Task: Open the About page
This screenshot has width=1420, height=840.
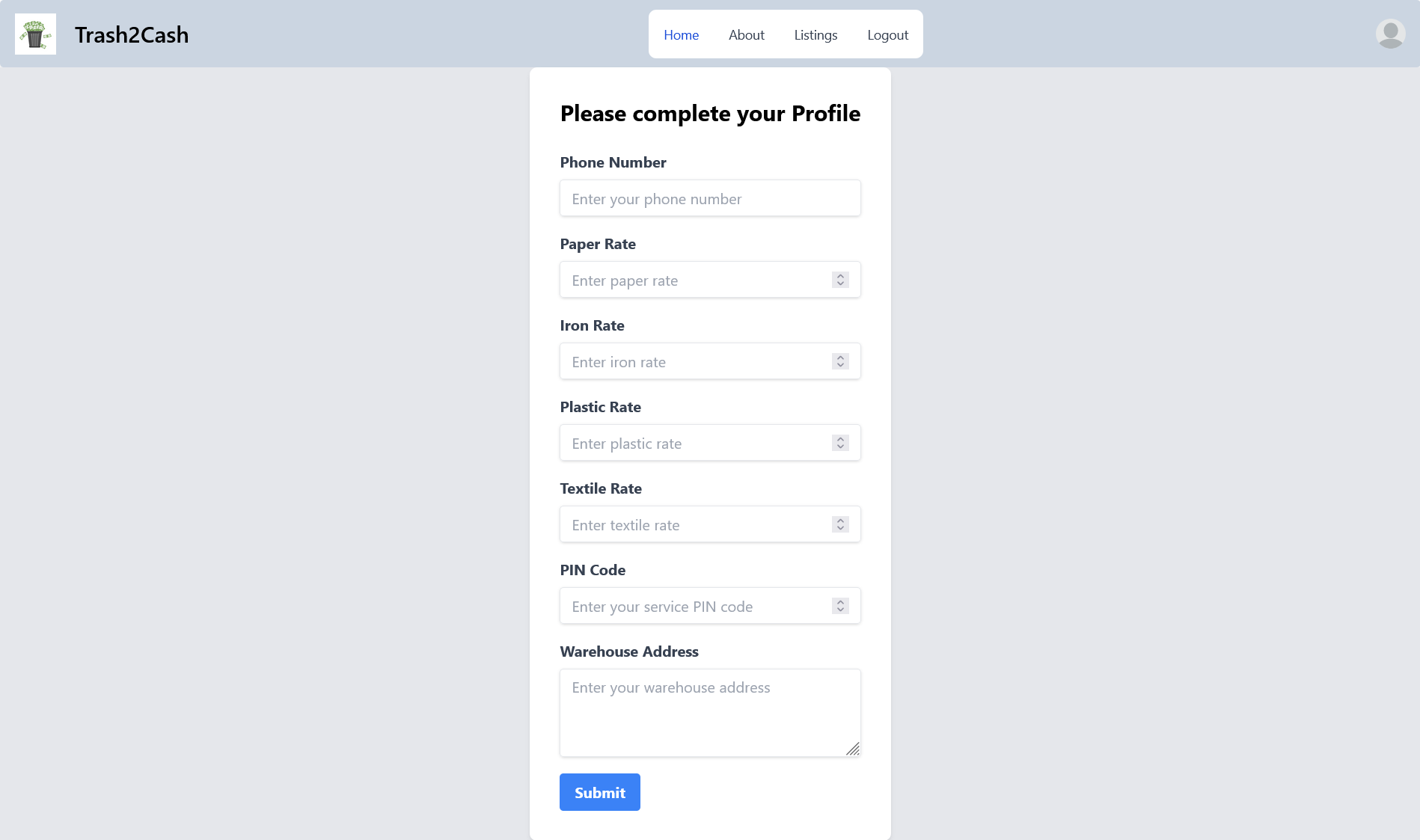Action: [x=746, y=35]
